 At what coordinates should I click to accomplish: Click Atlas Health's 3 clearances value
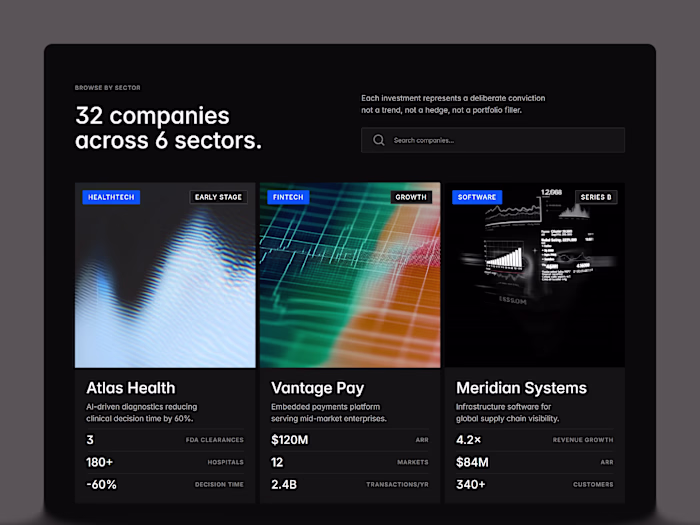pyautogui.click(x=90, y=440)
